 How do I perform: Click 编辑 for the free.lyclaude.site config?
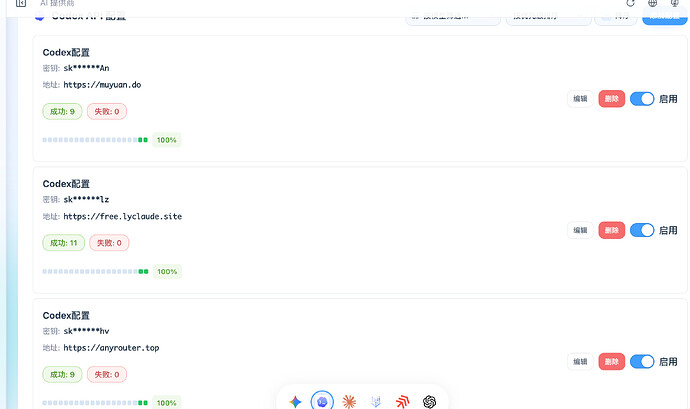point(580,230)
